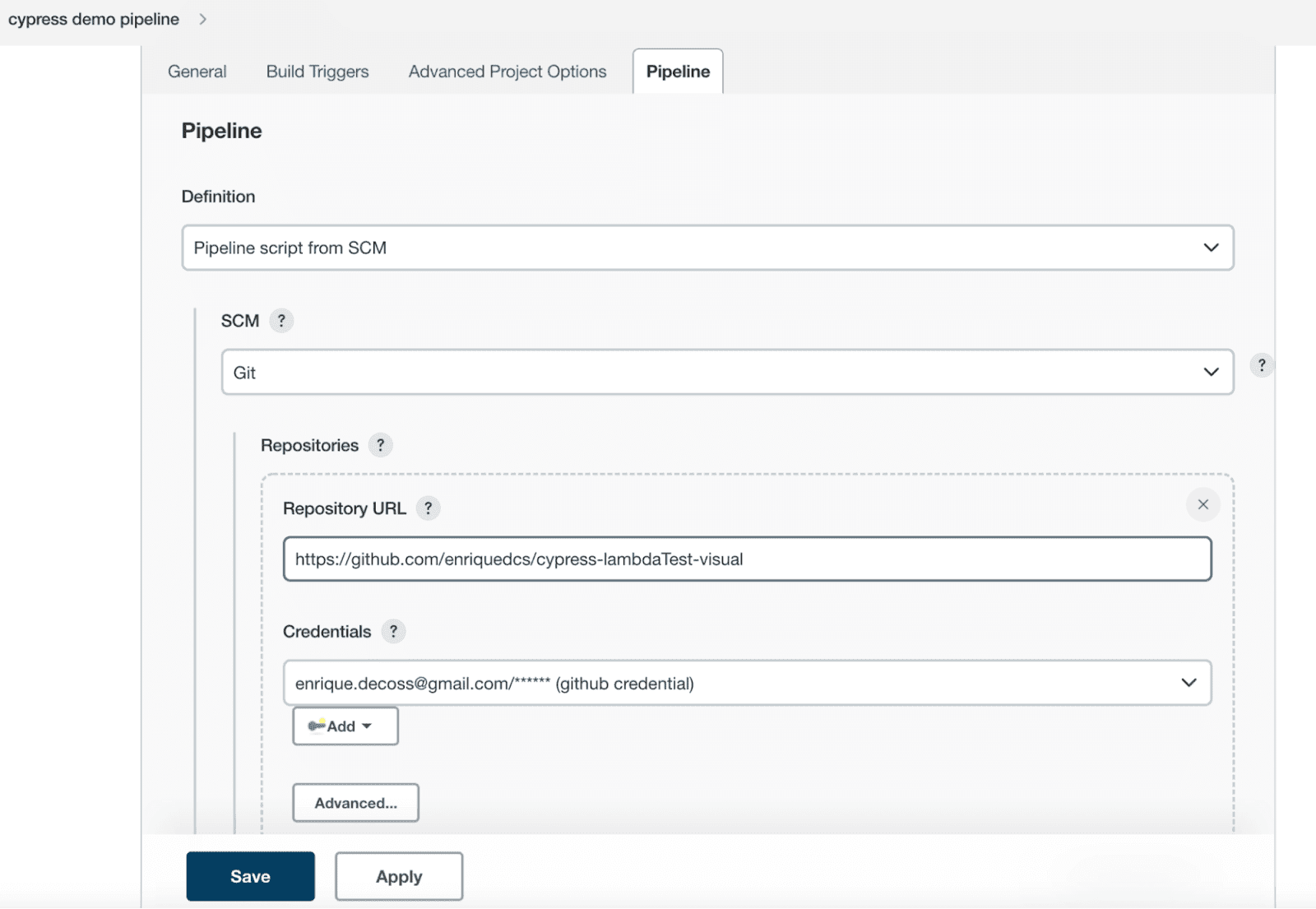1316x909 pixels.
Task: Open the Definition dropdown showing Pipeline script from SCM
Action: [x=707, y=247]
